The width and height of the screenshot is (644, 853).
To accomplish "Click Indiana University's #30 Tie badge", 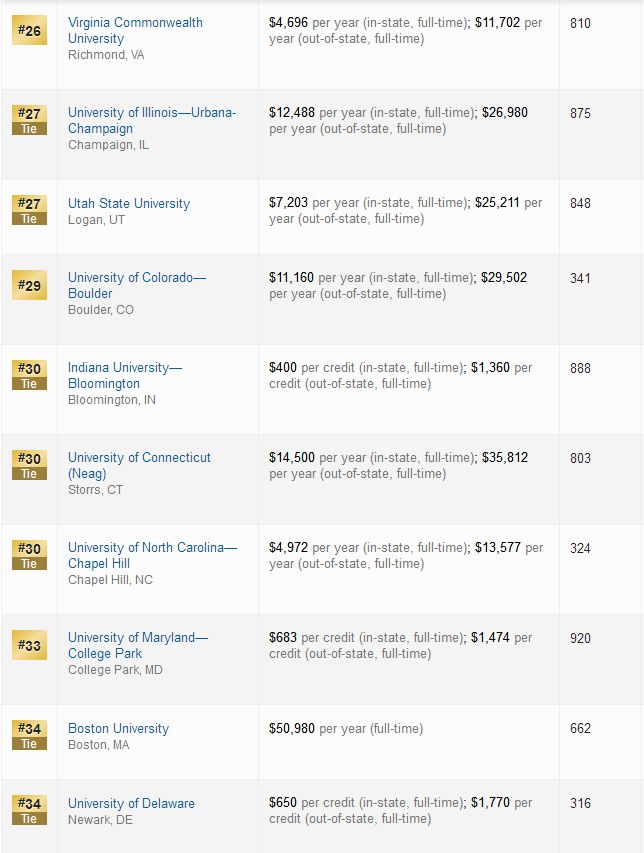I will [x=29, y=375].
